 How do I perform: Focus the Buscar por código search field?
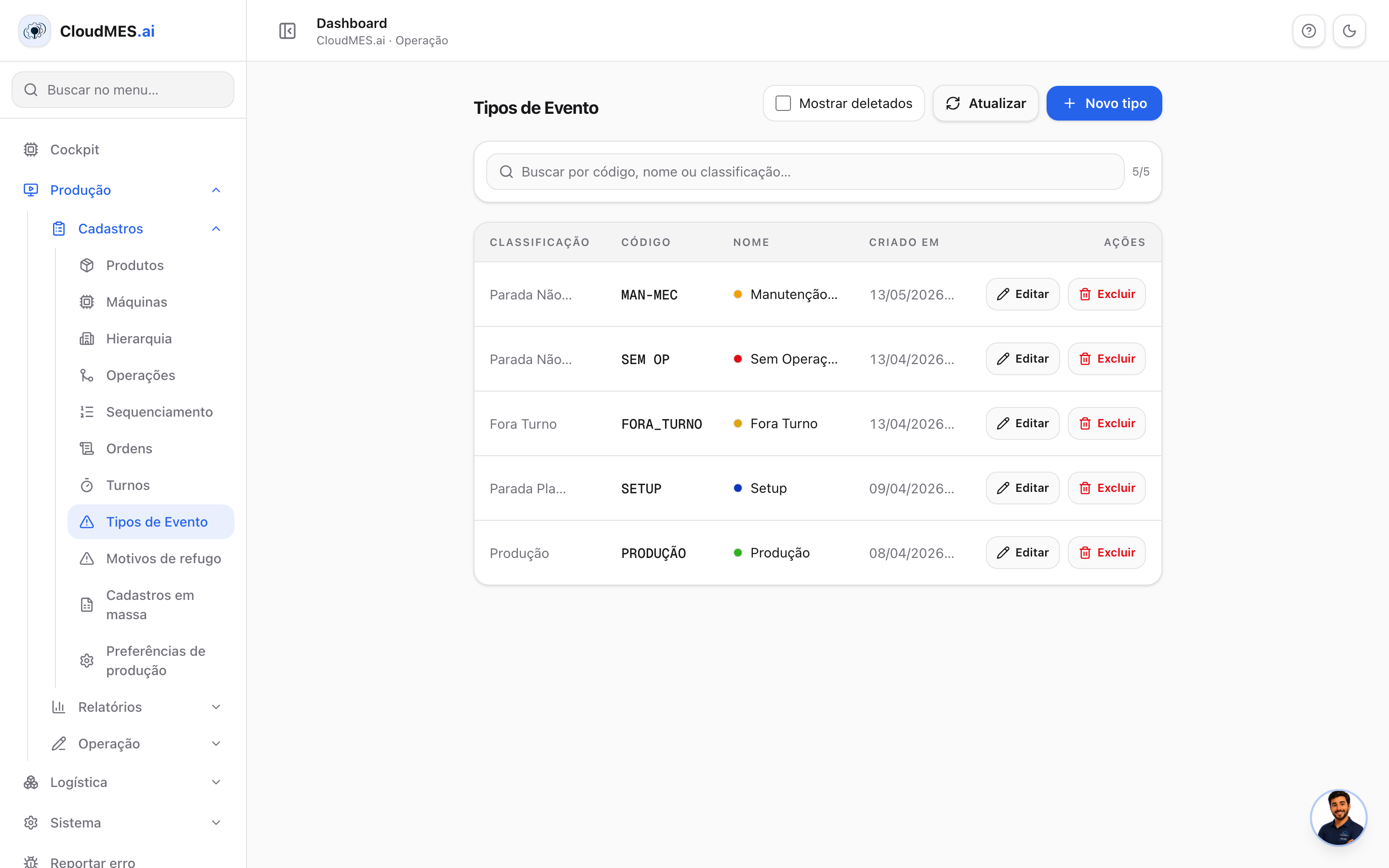click(804, 172)
